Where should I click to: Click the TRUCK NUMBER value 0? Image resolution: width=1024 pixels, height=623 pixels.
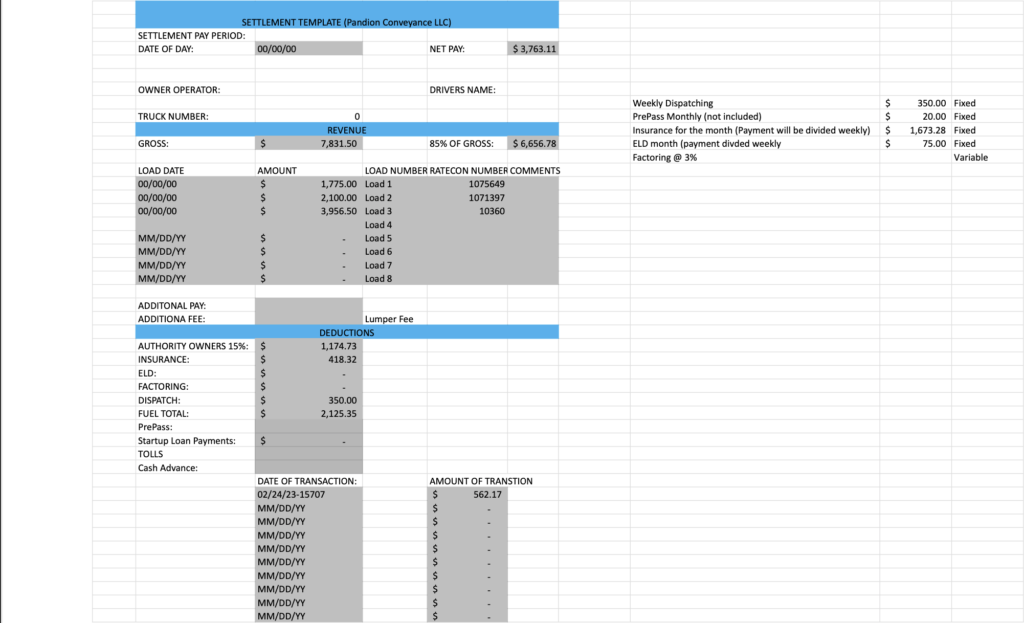[x=309, y=116]
